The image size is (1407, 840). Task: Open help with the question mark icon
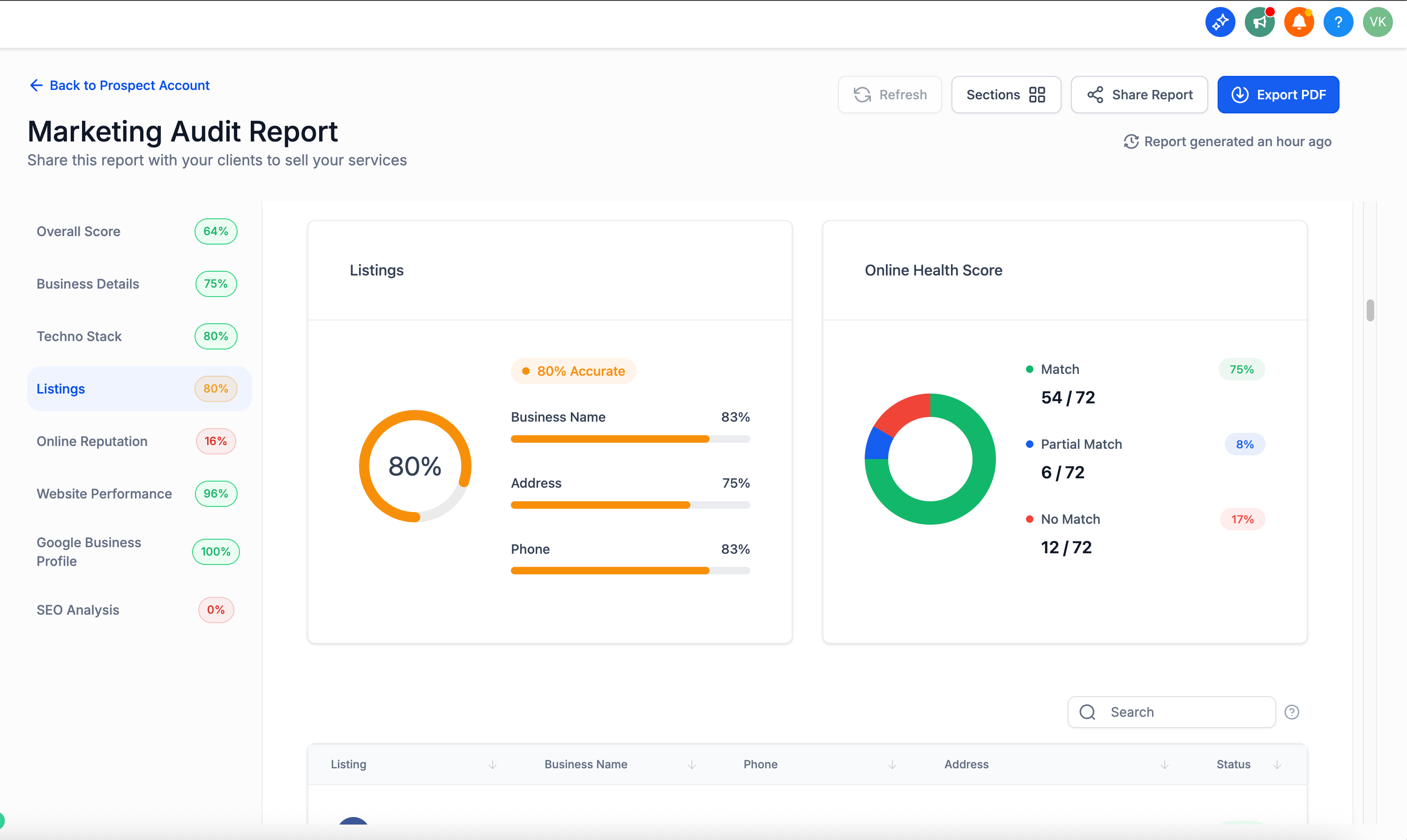tap(1338, 22)
